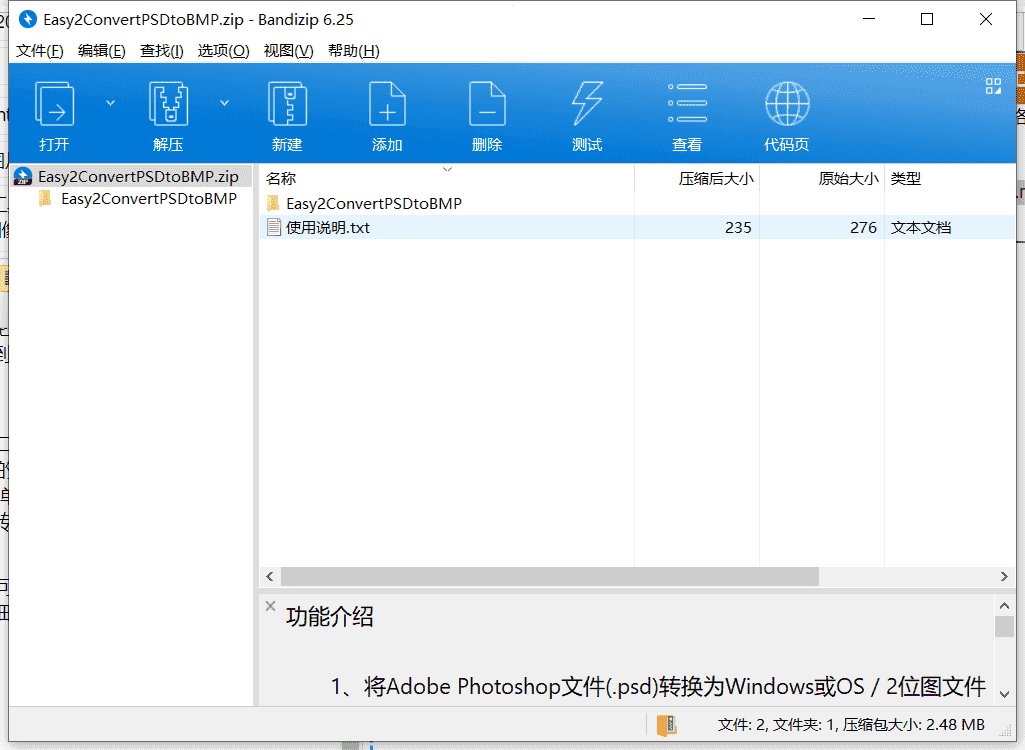
Task: Click original size value 276
Action: pyautogui.click(x=863, y=228)
